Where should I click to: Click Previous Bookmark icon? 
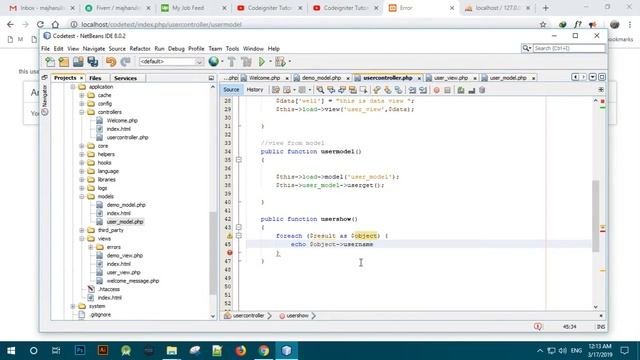[377, 90]
